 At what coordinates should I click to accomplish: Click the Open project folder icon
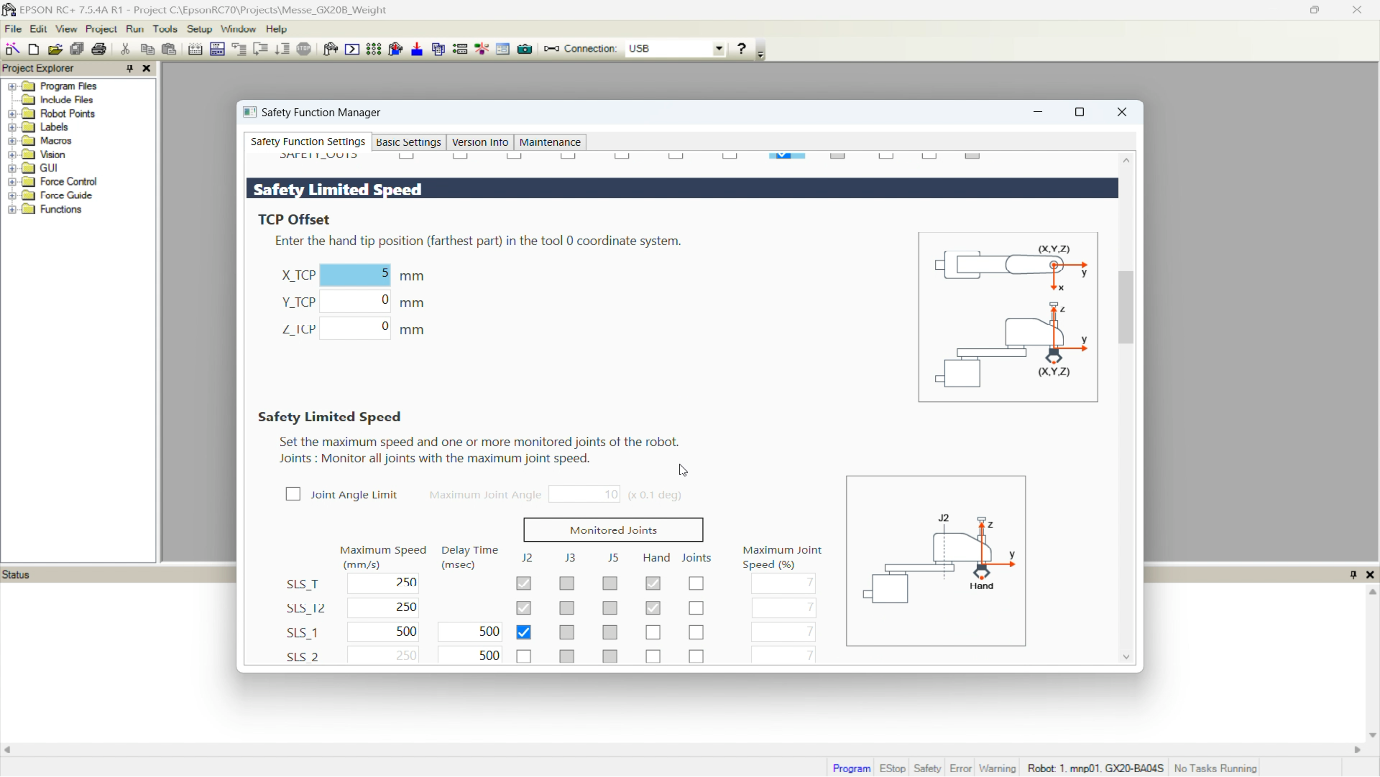click(x=56, y=49)
